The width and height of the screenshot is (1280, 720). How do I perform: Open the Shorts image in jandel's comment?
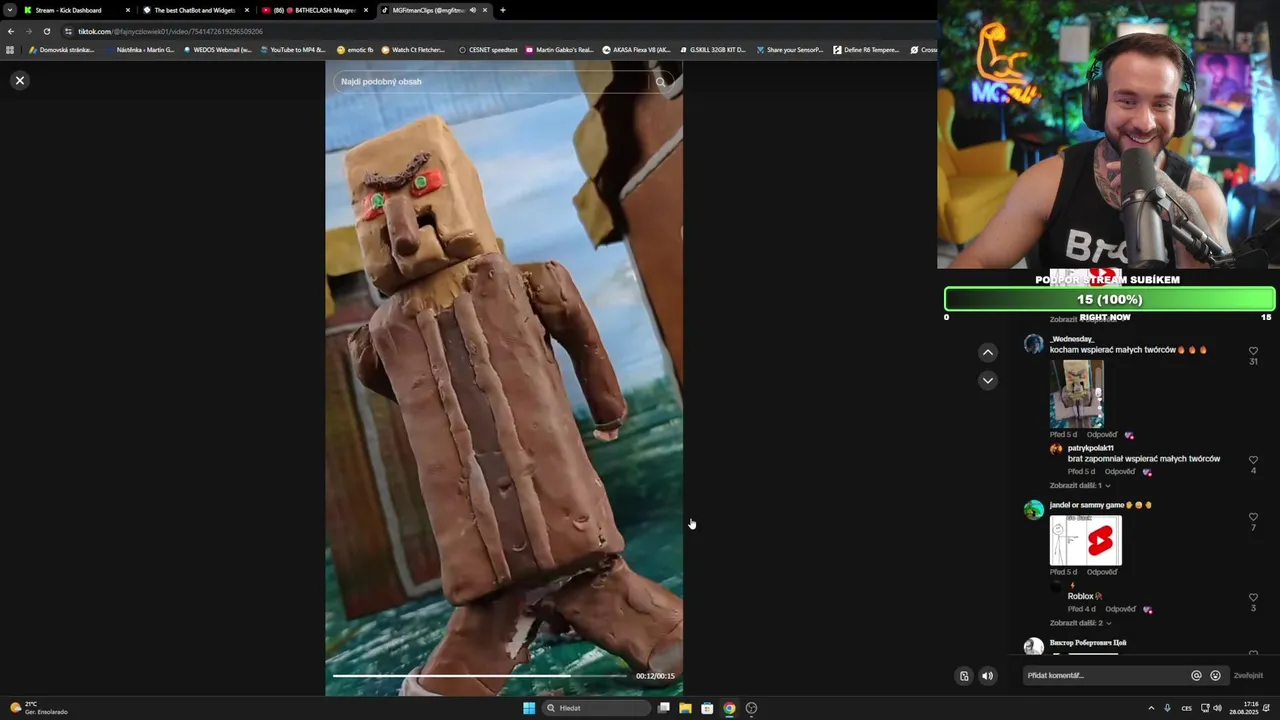[x=1085, y=540]
